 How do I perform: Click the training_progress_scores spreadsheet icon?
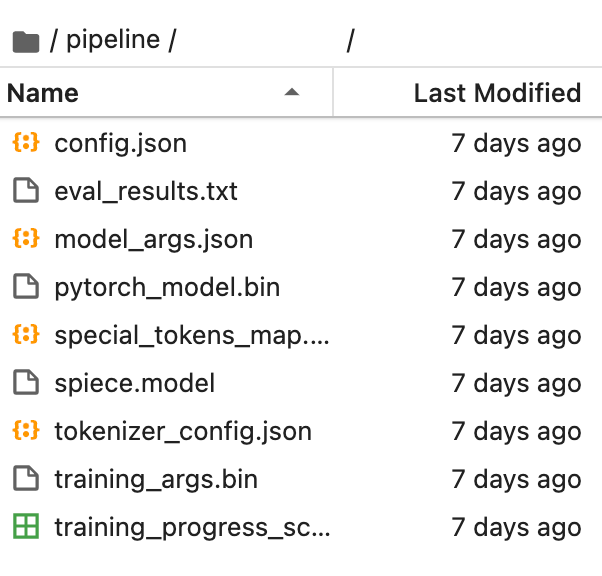click(26, 526)
